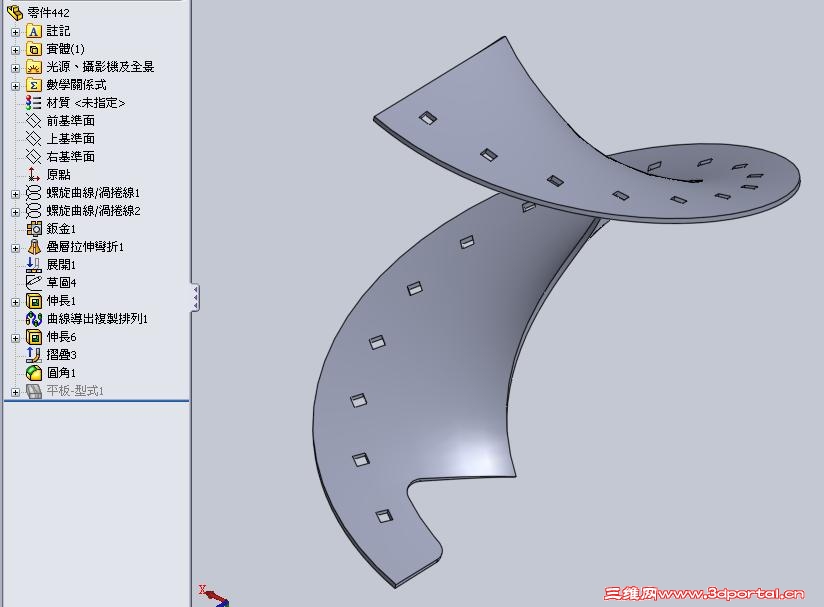Image resolution: width=824 pixels, height=607 pixels.
Task: Expand the 實體(1) tree node
Action: 15,50
